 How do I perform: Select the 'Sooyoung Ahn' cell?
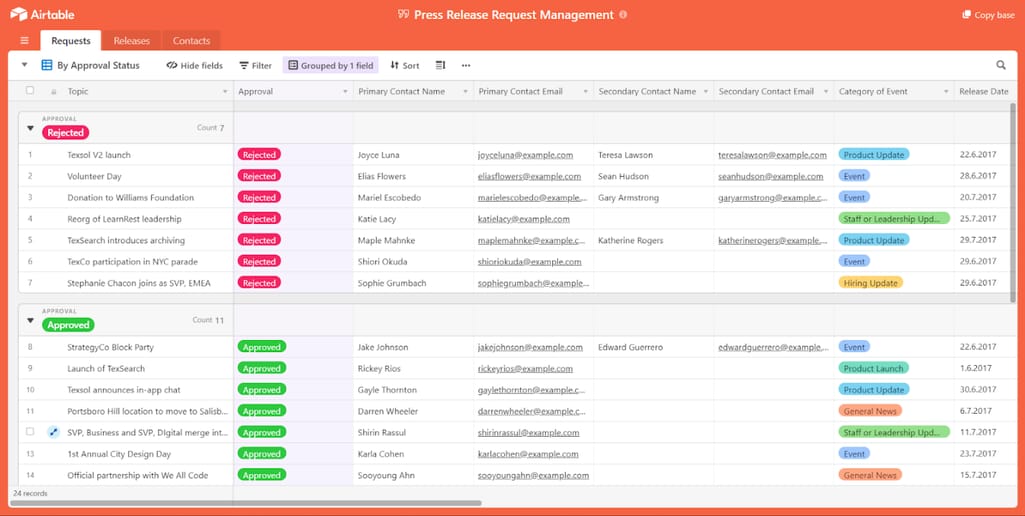tap(413, 475)
